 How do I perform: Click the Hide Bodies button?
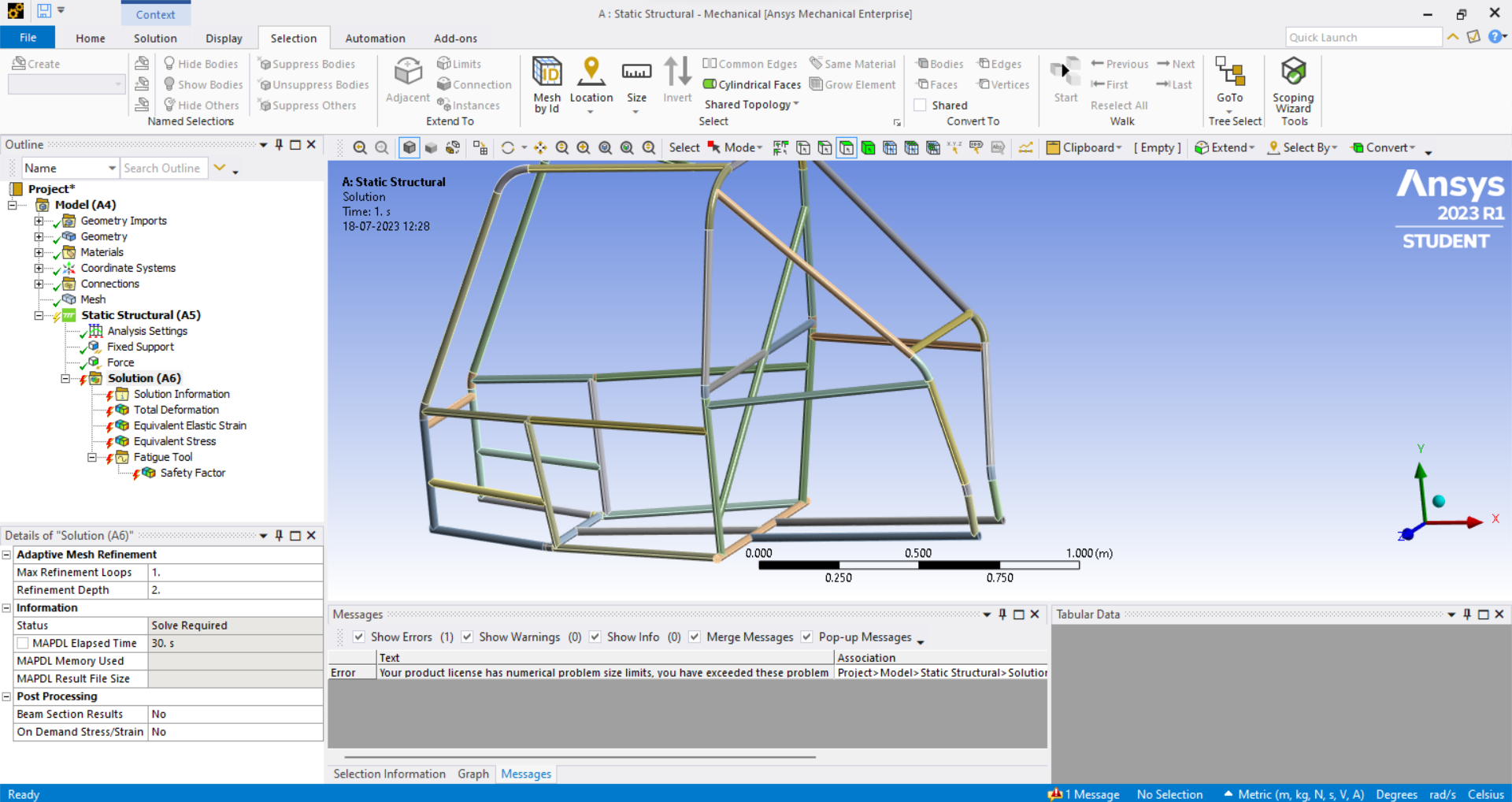(x=200, y=64)
